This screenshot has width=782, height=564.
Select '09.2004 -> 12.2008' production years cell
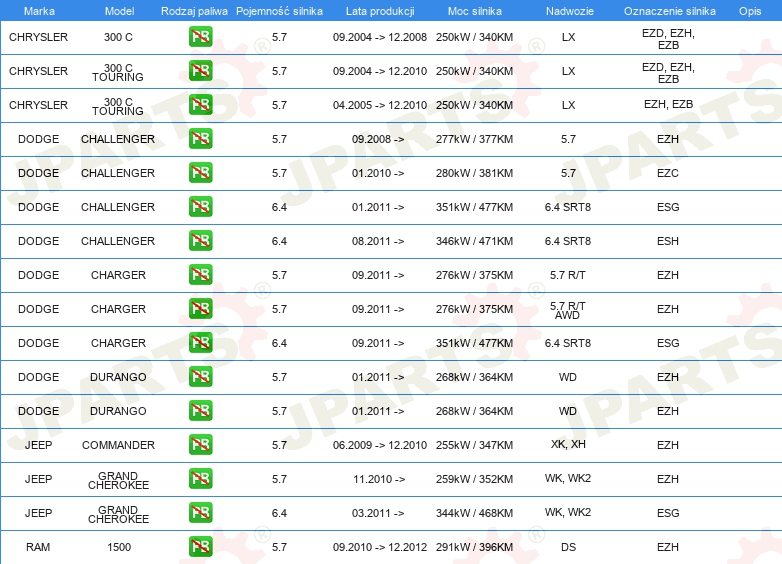pyautogui.click(x=380, y=37)
